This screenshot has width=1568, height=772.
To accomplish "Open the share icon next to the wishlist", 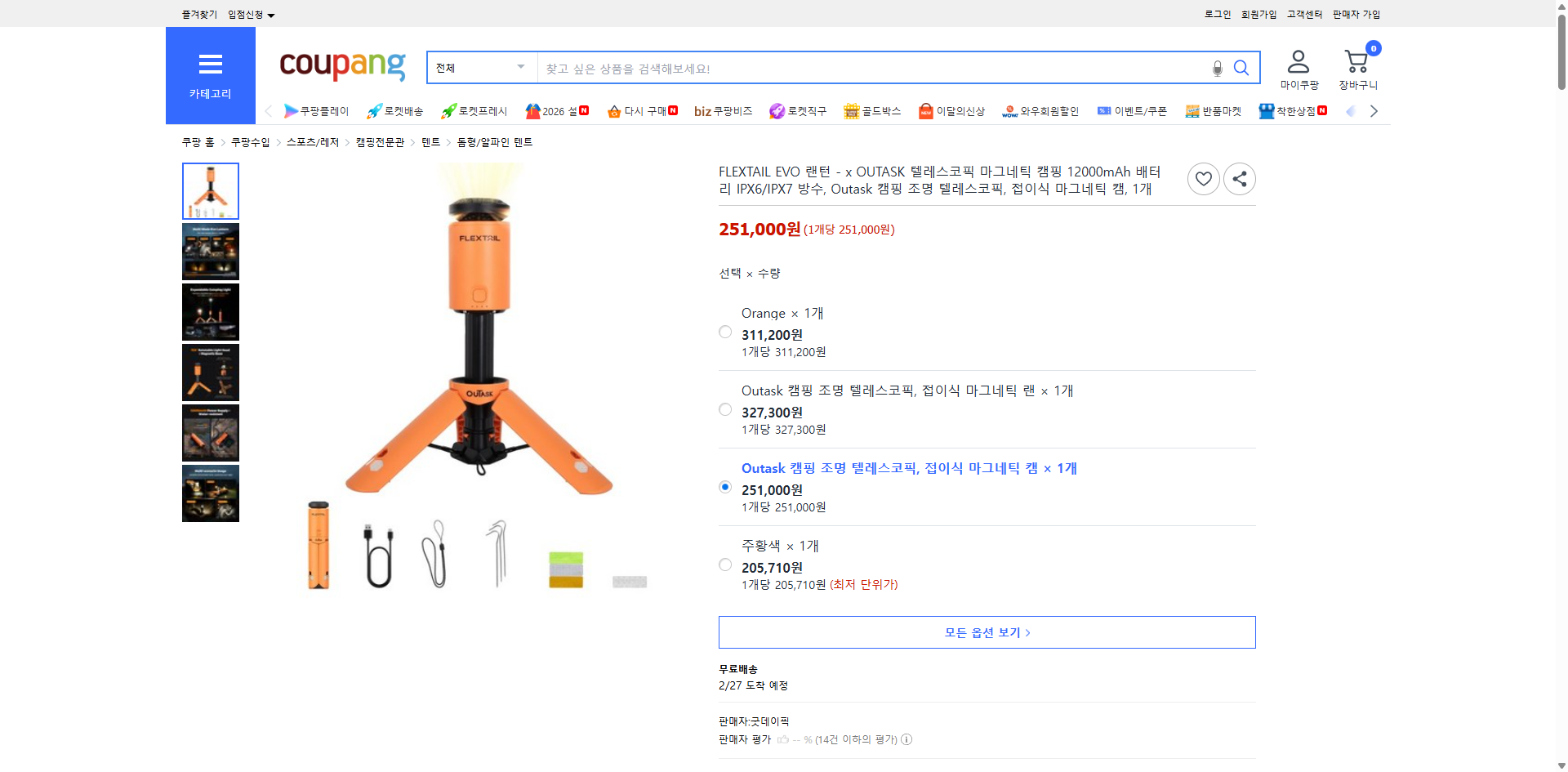I will point(1239,178).
